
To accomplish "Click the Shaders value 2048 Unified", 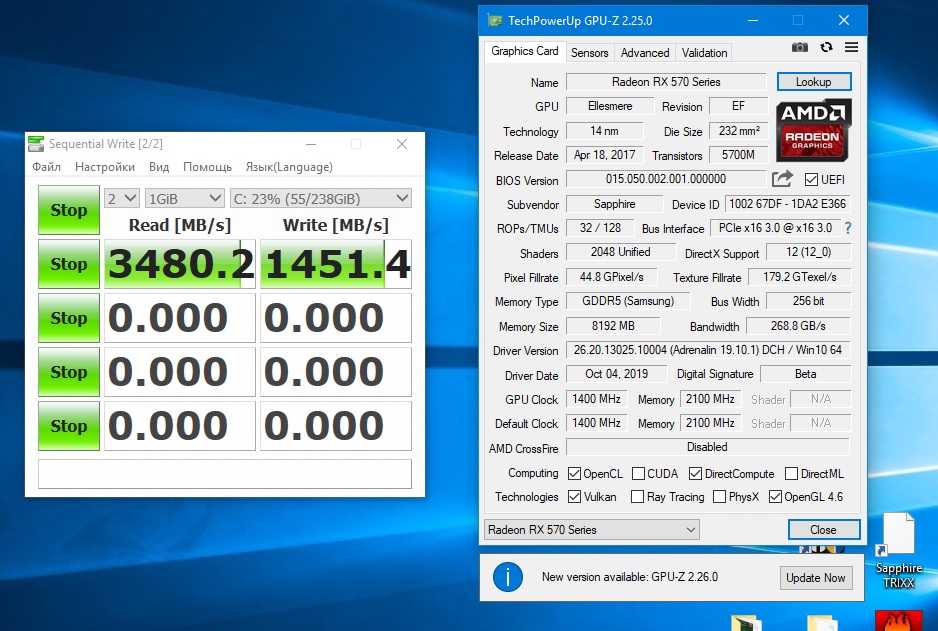I will [621, 252].
